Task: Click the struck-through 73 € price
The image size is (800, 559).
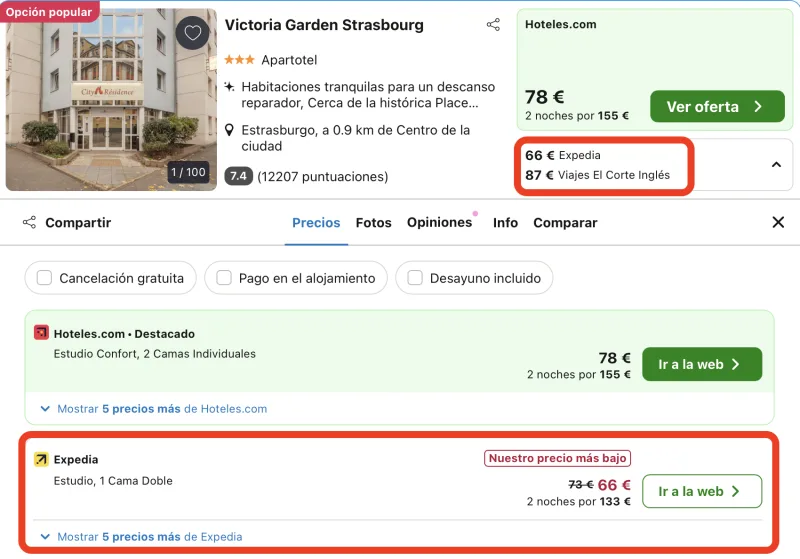Action: click(x=581, y=485)
